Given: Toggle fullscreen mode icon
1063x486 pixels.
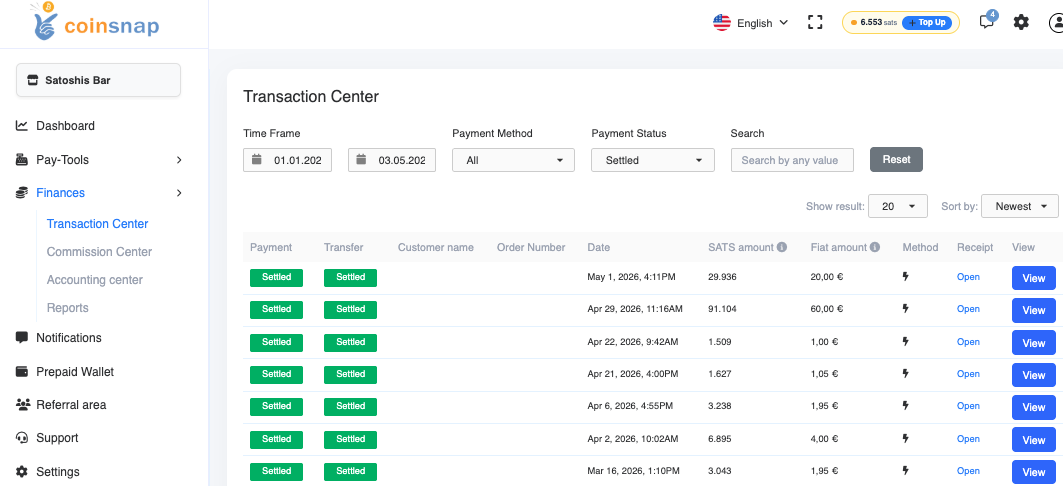Looking at the screenshot, I should [x=815, y=22].
